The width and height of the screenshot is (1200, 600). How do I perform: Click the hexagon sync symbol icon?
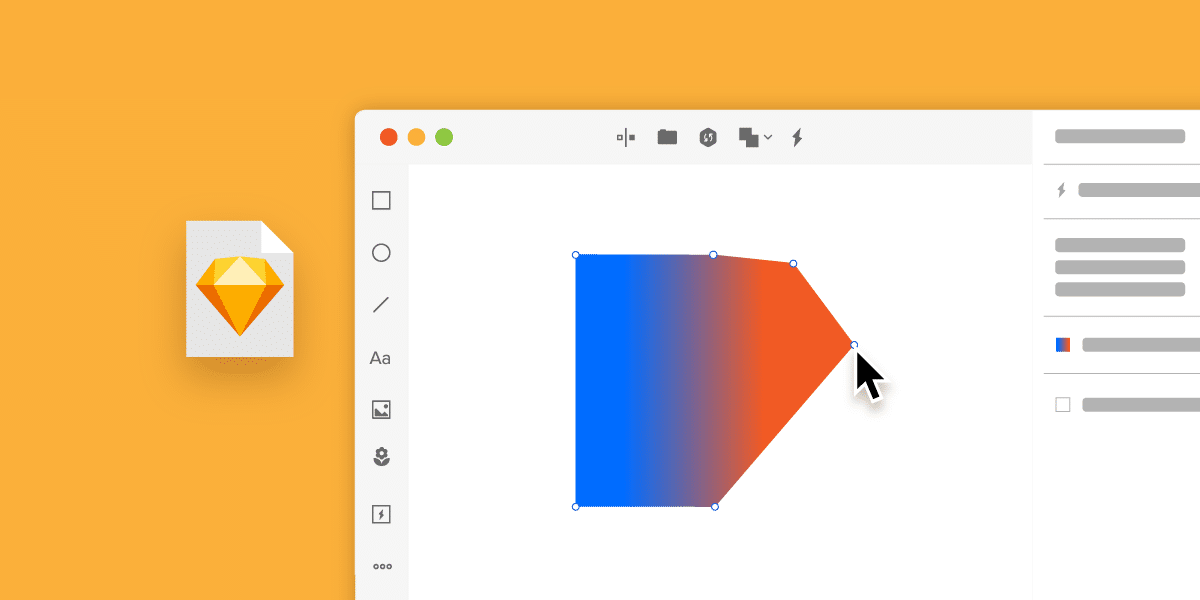708,137
